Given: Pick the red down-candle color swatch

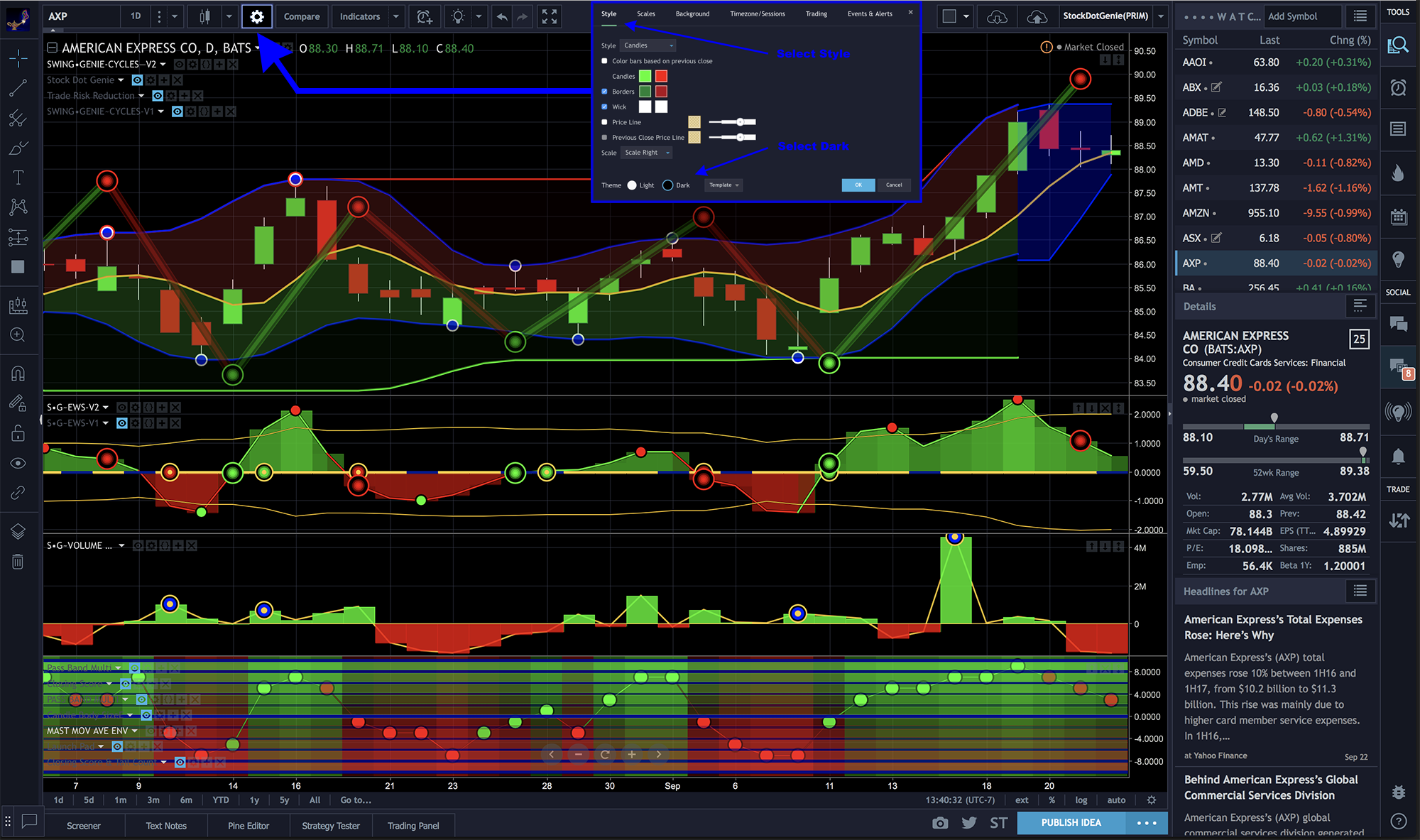Looking at the screenshot, I should (x=661, y=76).
